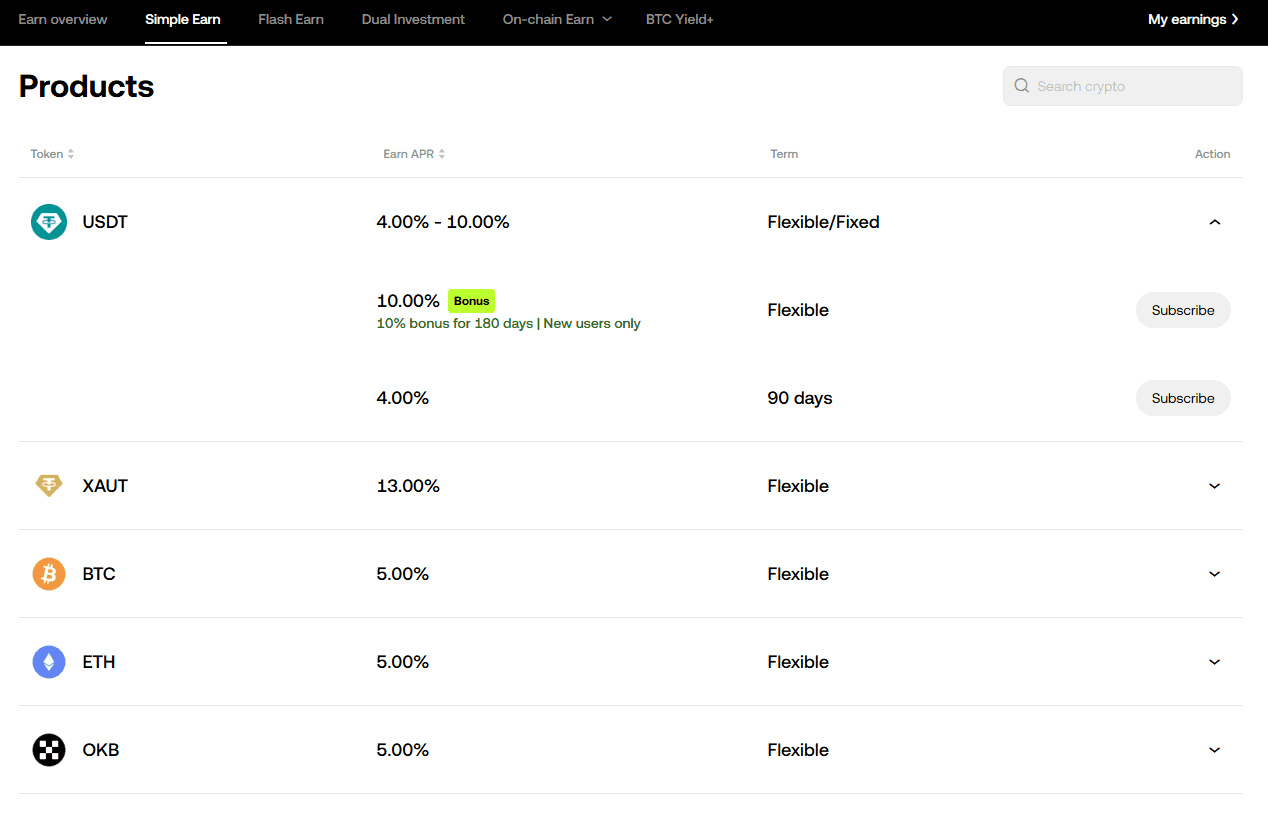
Task: Click the XAUT gold token icon
Action: tap(49, 486)
